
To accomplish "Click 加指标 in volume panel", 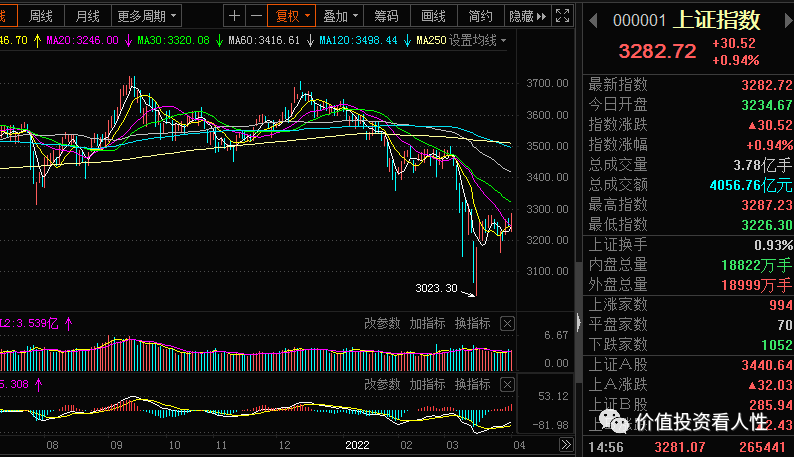I will pyautogui.click(x=427, y=323).
